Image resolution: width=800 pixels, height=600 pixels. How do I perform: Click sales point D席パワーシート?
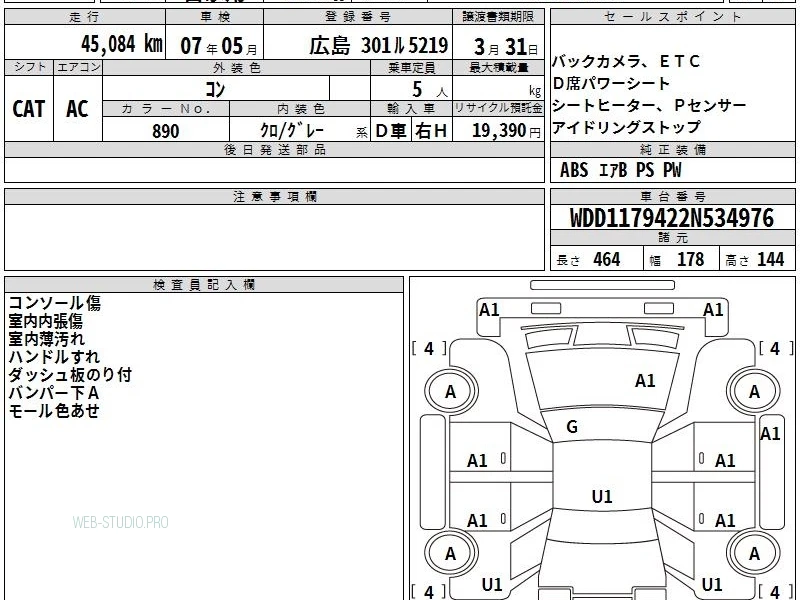(x=611, y=83)
